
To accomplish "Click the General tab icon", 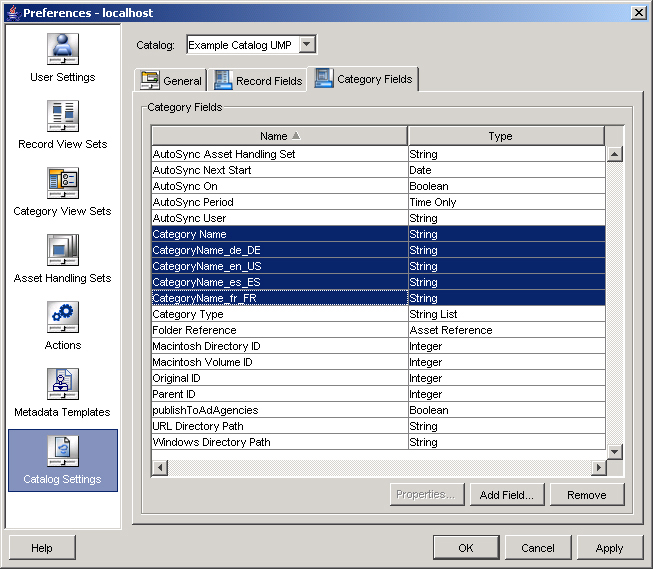I will tap(150, 80).
